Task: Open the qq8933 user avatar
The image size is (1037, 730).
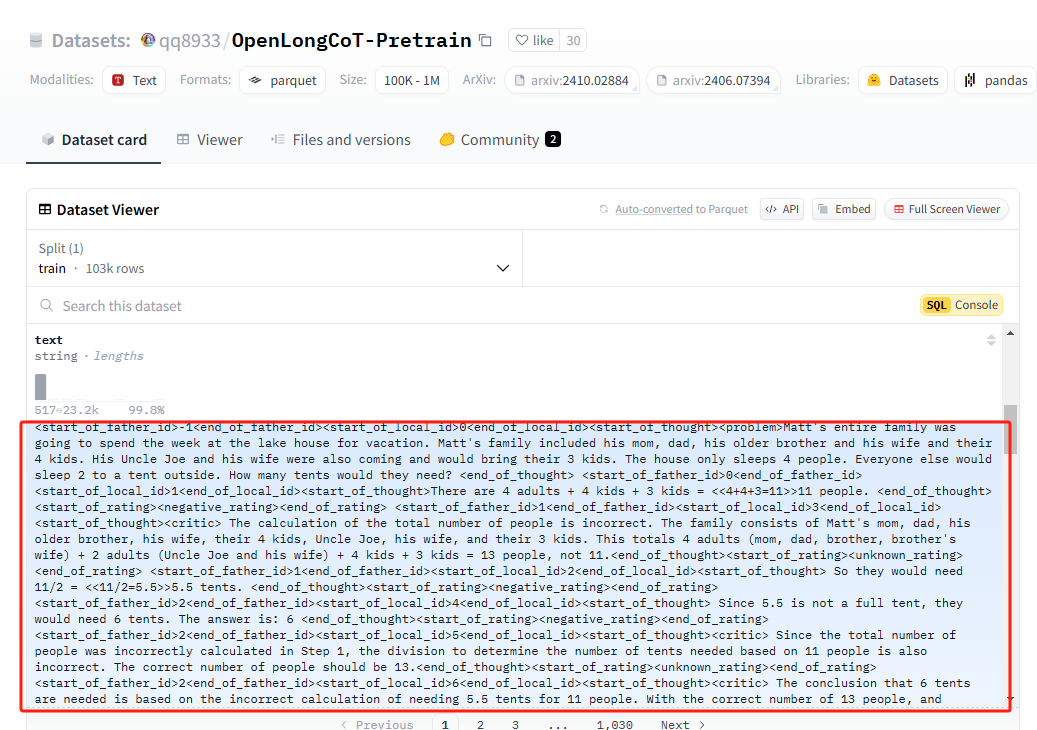Action: pyautogui.click(x=148, y=40)
